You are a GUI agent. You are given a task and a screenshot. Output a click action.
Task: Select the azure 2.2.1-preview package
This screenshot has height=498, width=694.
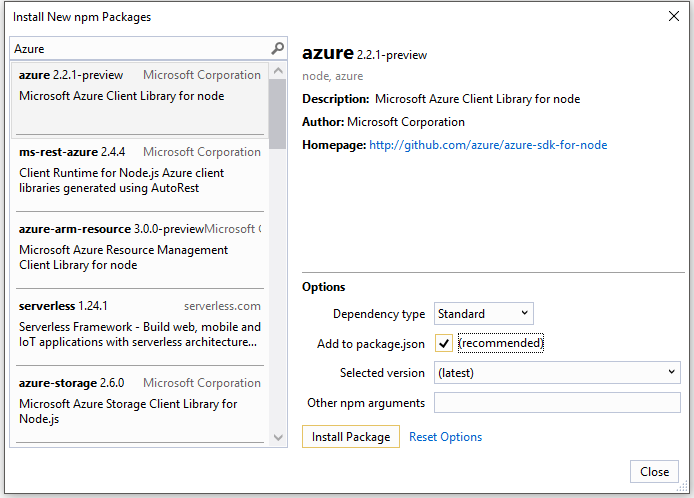pos(139,96)
